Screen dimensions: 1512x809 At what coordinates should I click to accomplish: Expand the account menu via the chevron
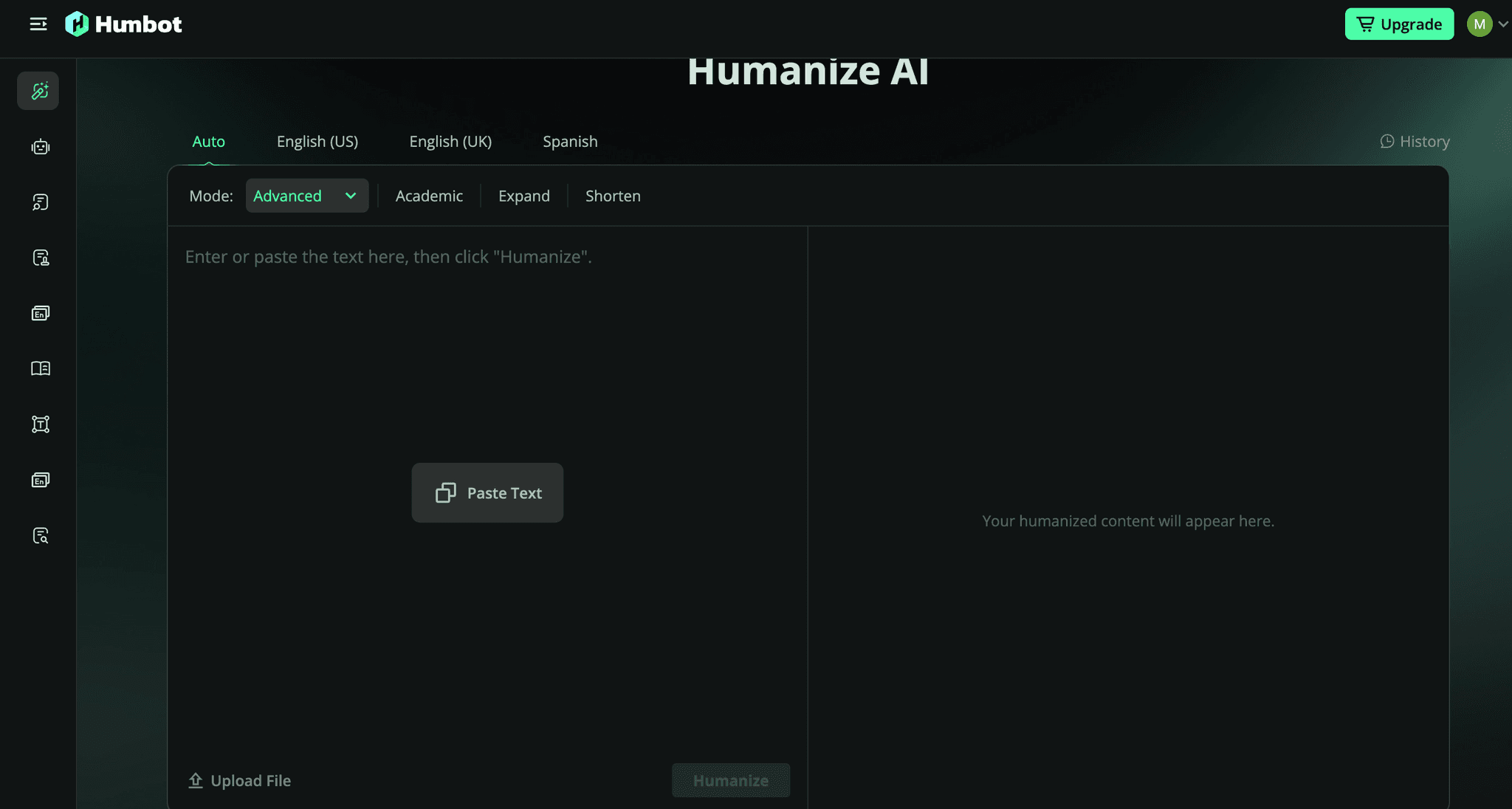pos(1503,24)
